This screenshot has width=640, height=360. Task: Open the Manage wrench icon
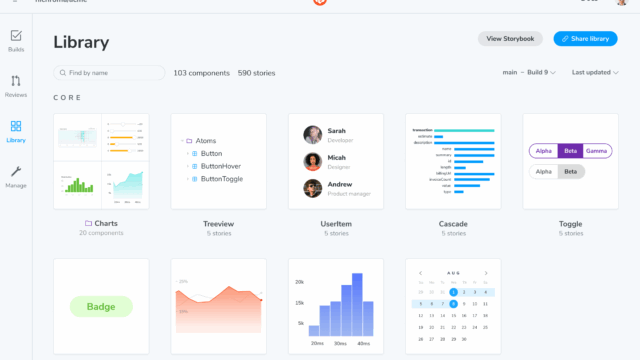[16, 171]
